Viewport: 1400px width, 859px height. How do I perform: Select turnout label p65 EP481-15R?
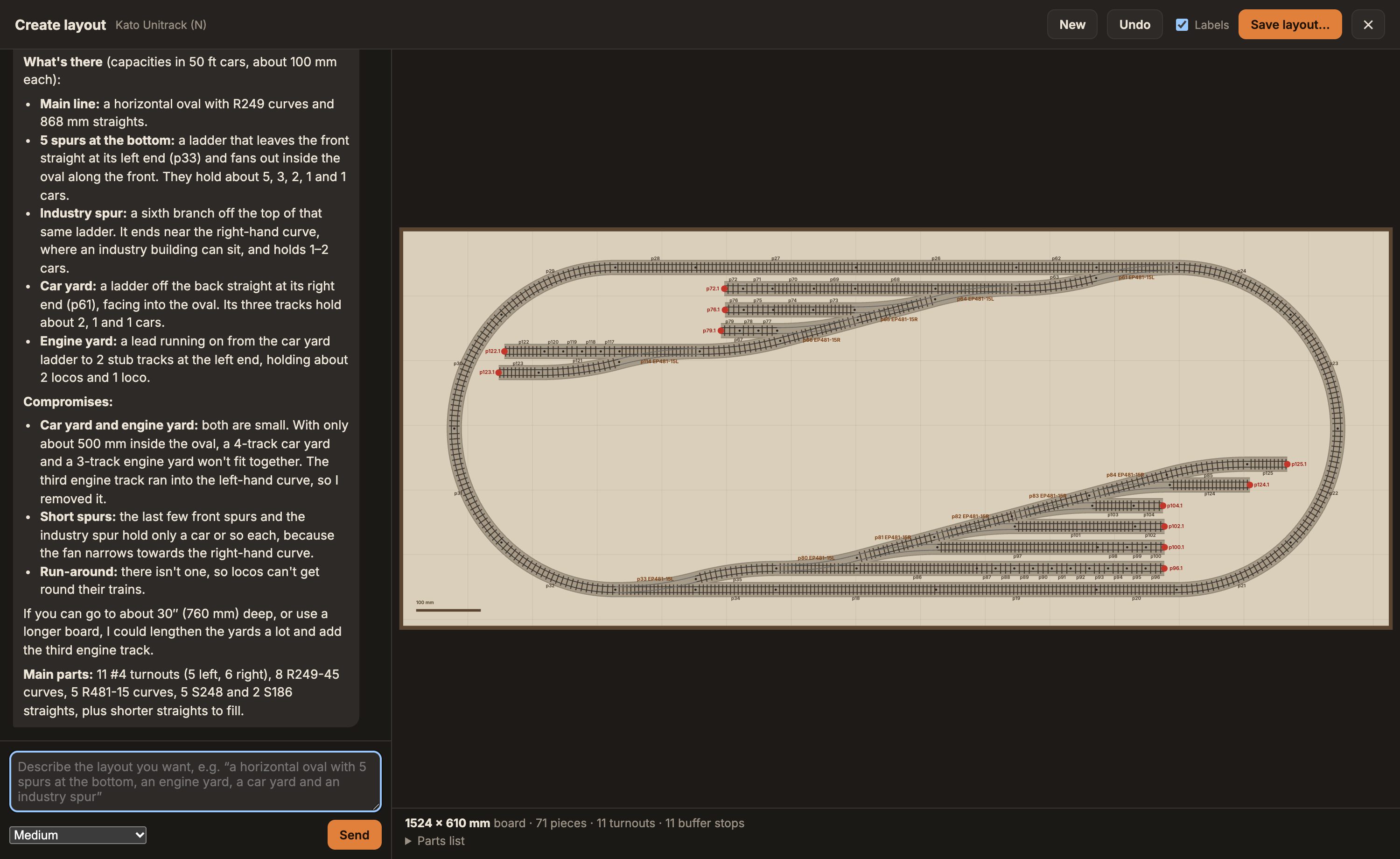click(899, 319)
